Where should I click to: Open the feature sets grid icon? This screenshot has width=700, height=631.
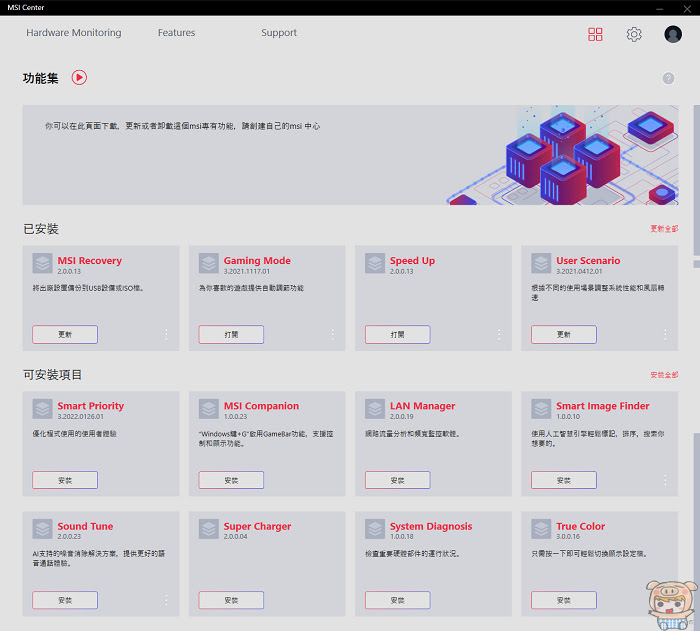[595, 34]
